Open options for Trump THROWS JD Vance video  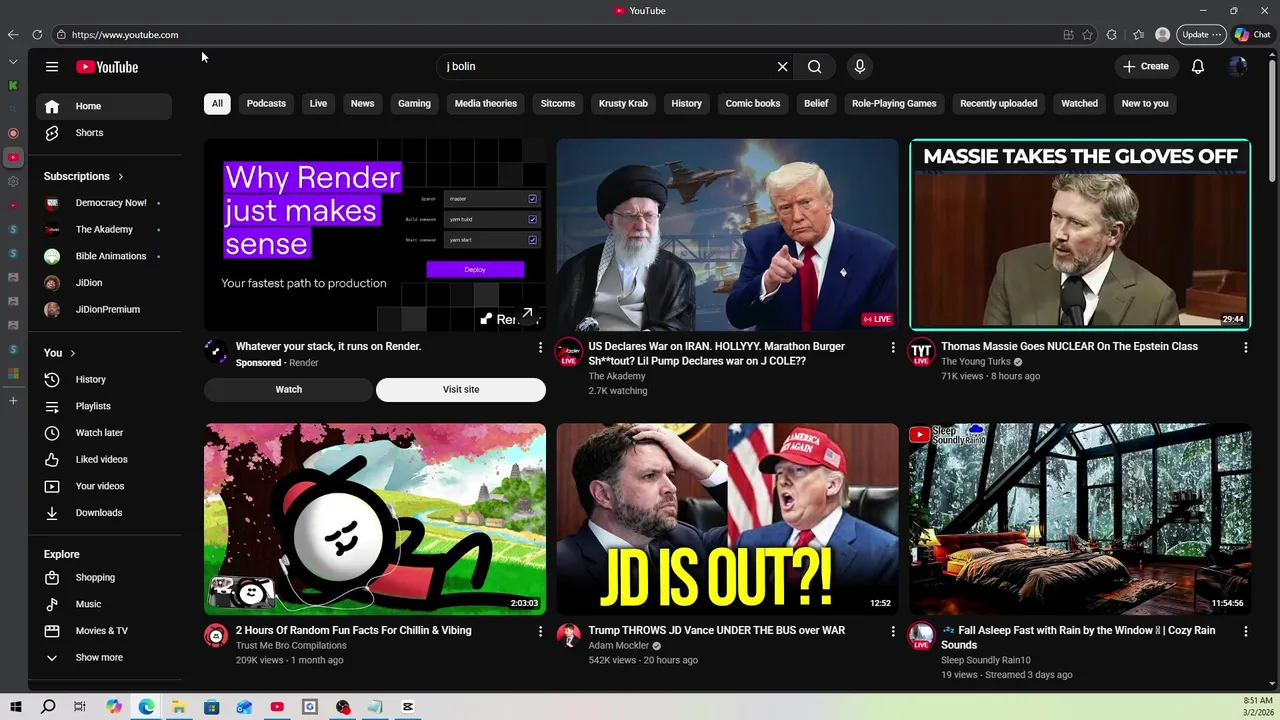(893, 631)
